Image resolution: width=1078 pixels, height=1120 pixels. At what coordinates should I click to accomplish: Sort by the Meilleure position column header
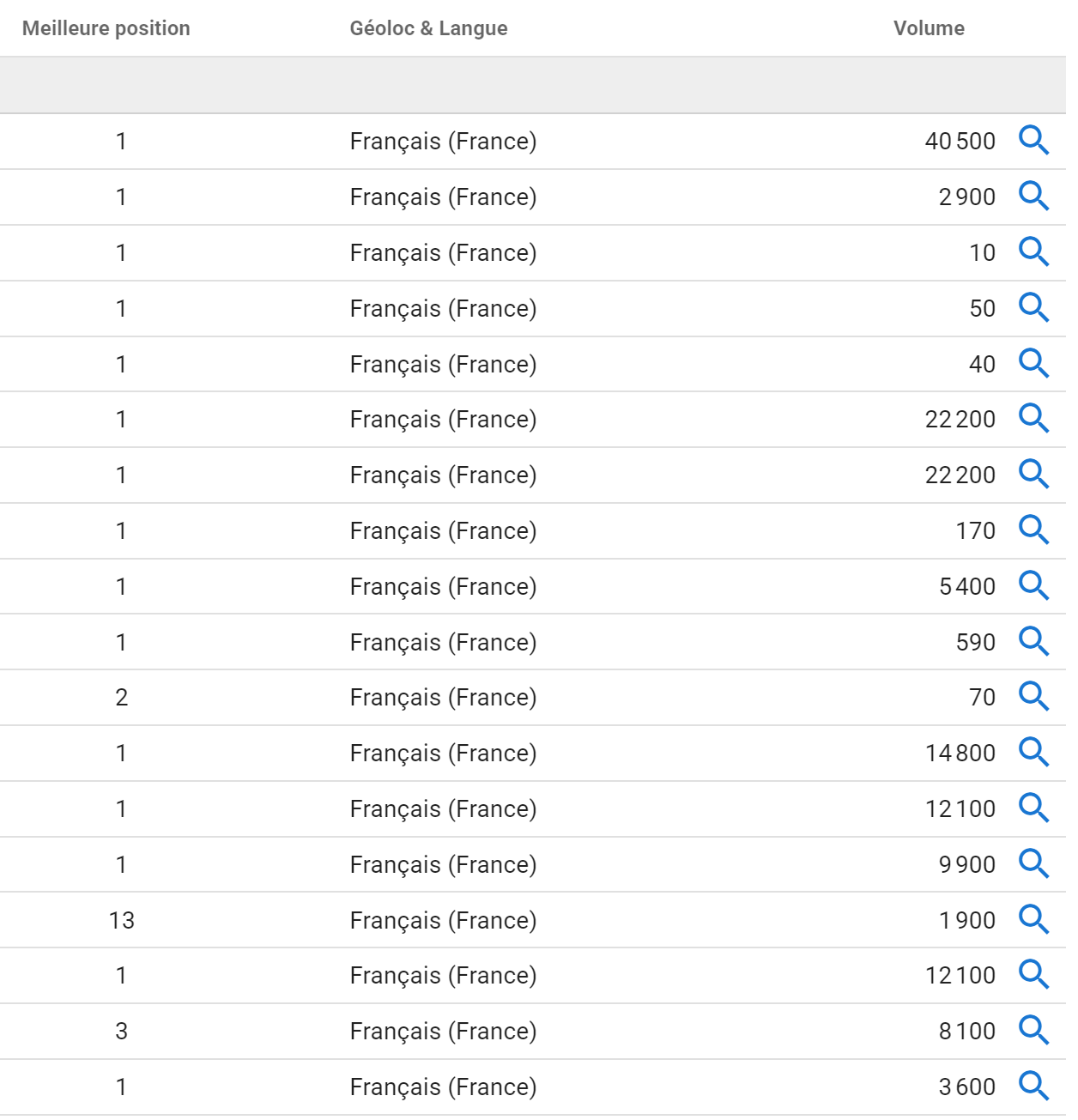pyautogui.click(x=106, y=28)
